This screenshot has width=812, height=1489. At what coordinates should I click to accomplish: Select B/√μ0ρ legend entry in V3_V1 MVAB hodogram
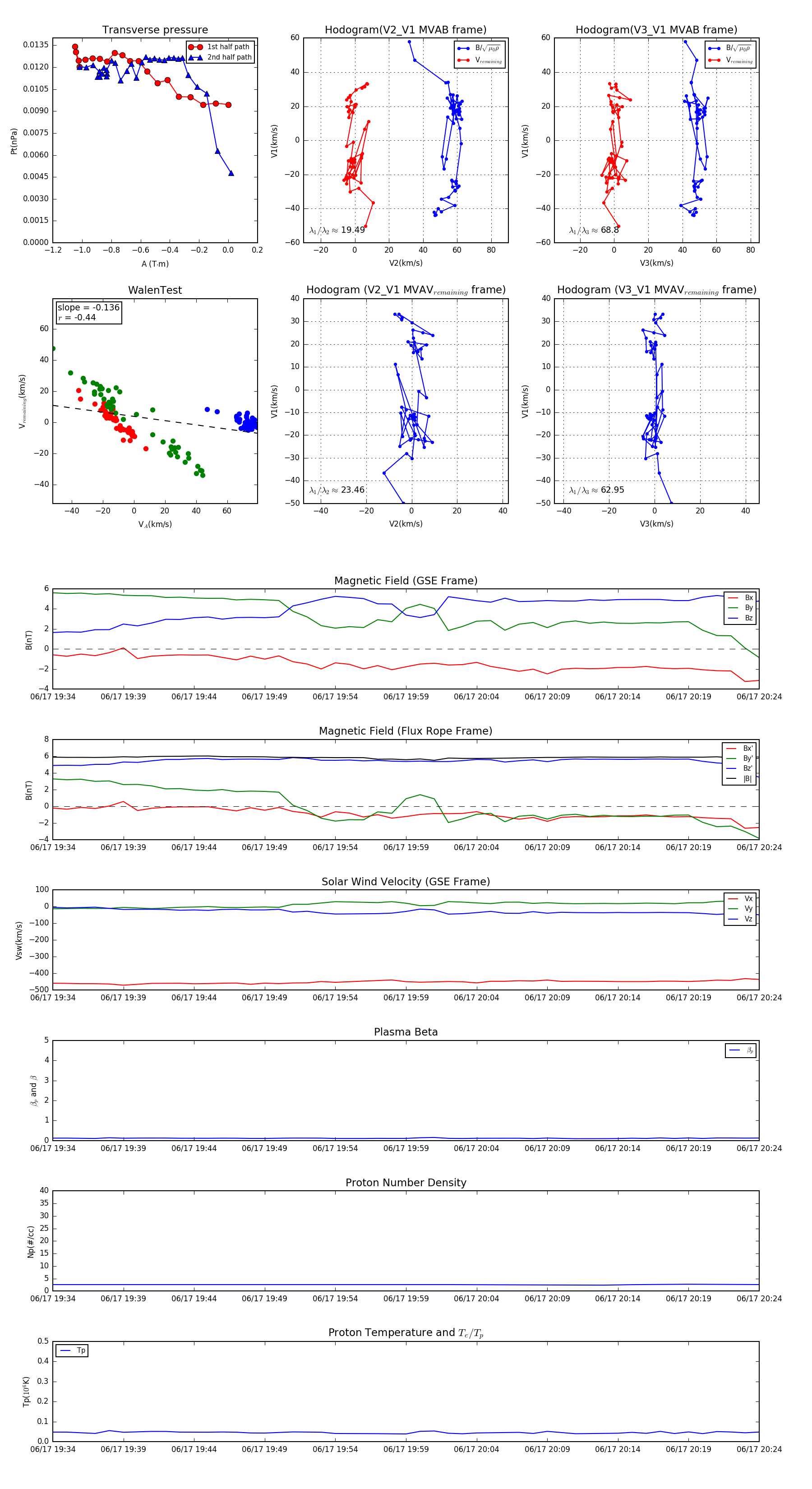(730, 49)
